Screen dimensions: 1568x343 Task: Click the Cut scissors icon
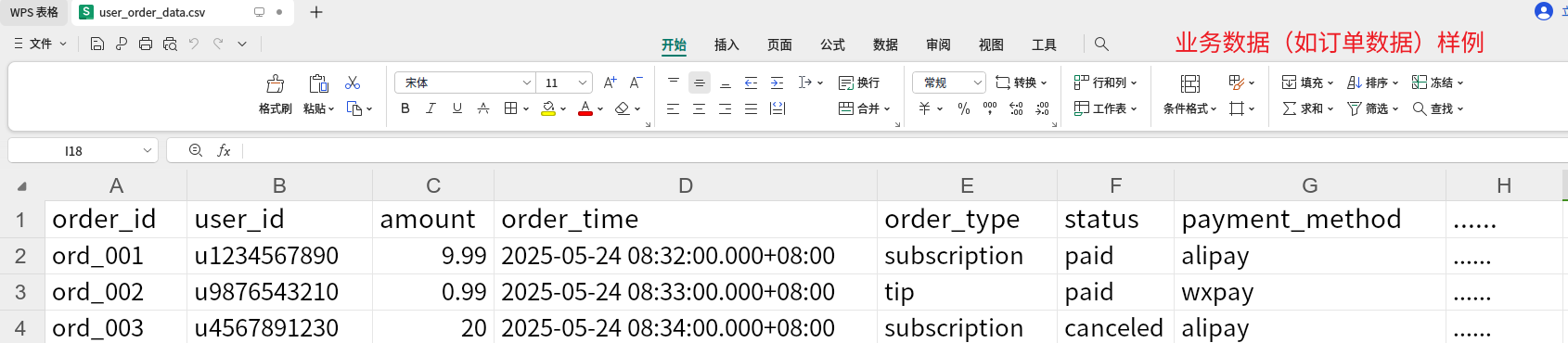353,83
